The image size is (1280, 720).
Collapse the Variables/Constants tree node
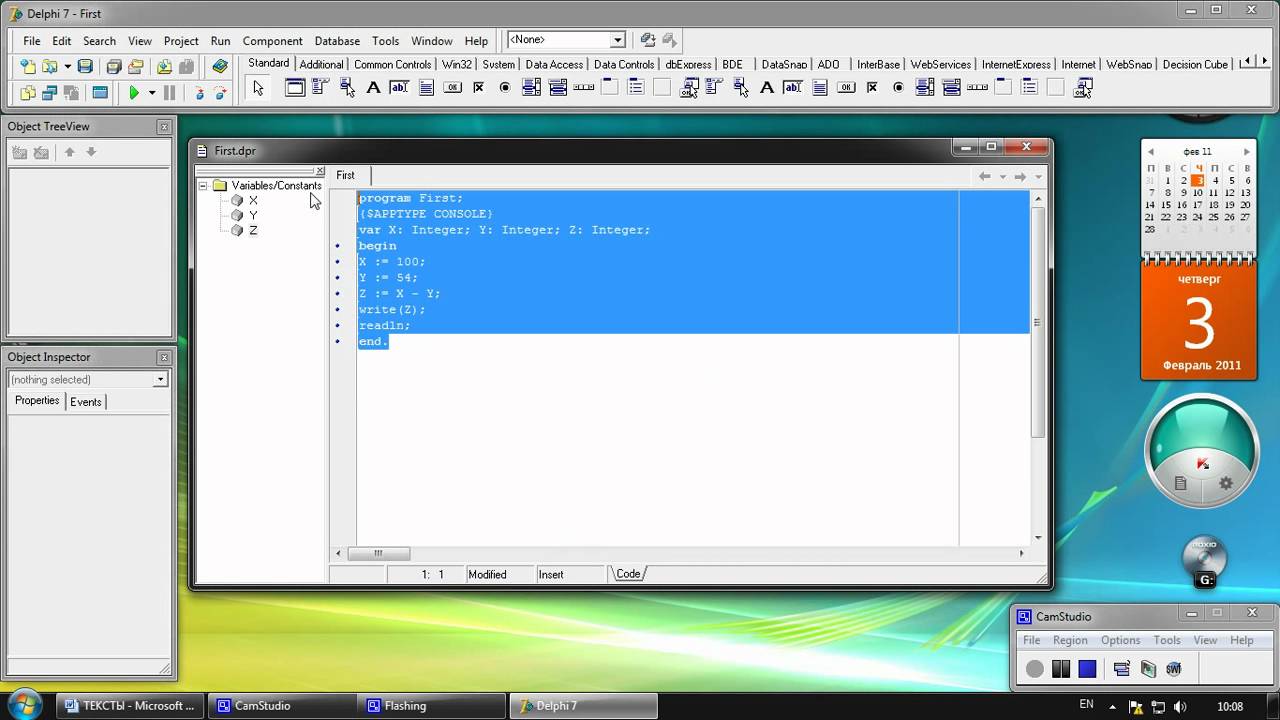click(203, 185)
